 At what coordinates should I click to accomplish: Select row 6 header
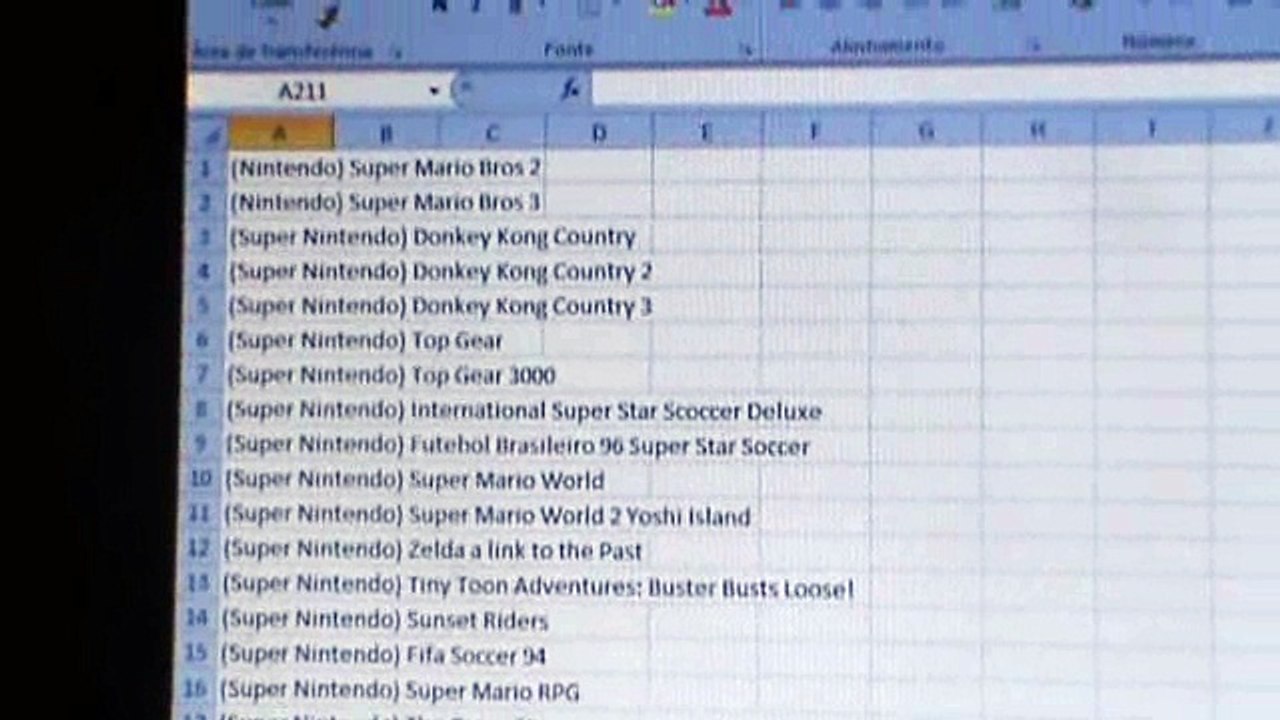coord(204,341)
